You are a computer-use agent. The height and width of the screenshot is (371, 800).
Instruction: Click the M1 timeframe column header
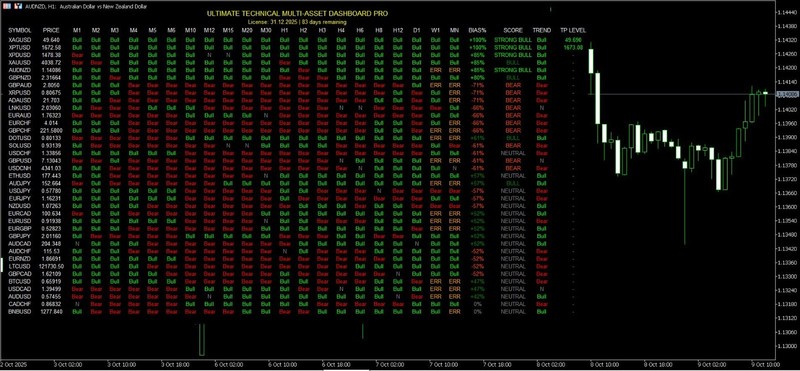pyautogui.click(x=77, y=31)
